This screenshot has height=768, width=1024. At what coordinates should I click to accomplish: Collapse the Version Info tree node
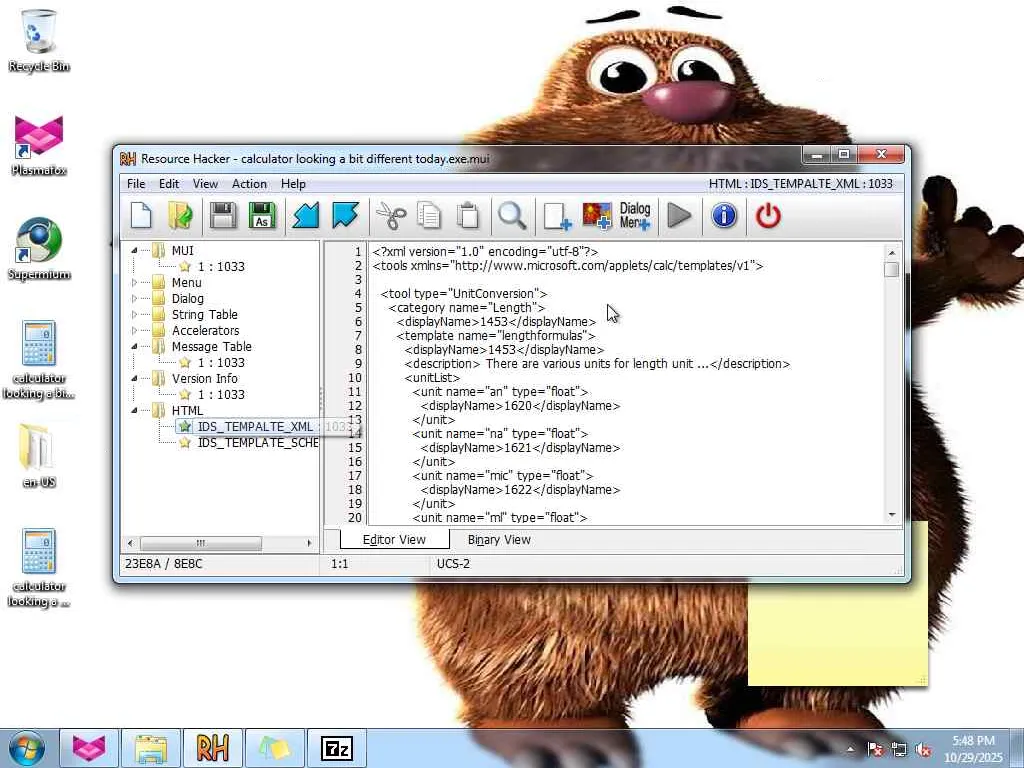[135, 378]
